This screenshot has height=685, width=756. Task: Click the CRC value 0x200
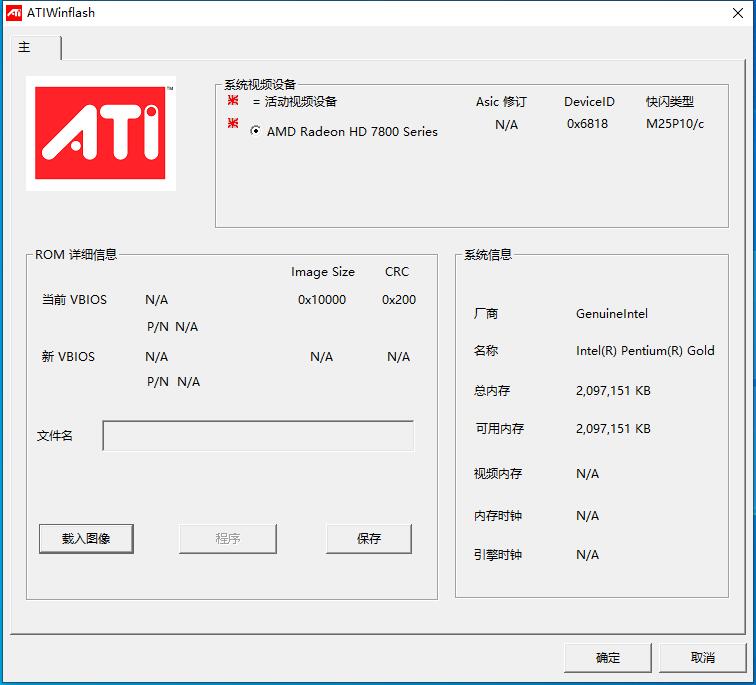(x=399, y=300)
